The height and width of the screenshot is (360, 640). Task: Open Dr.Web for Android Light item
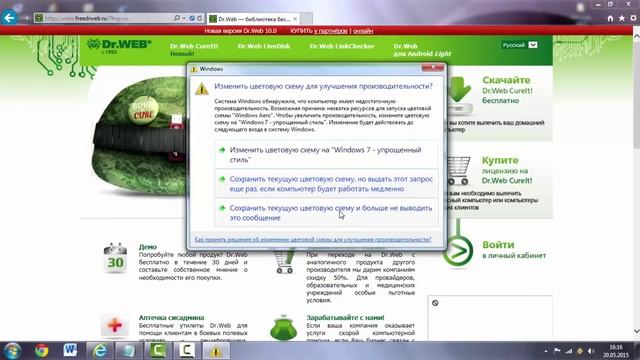422,50
